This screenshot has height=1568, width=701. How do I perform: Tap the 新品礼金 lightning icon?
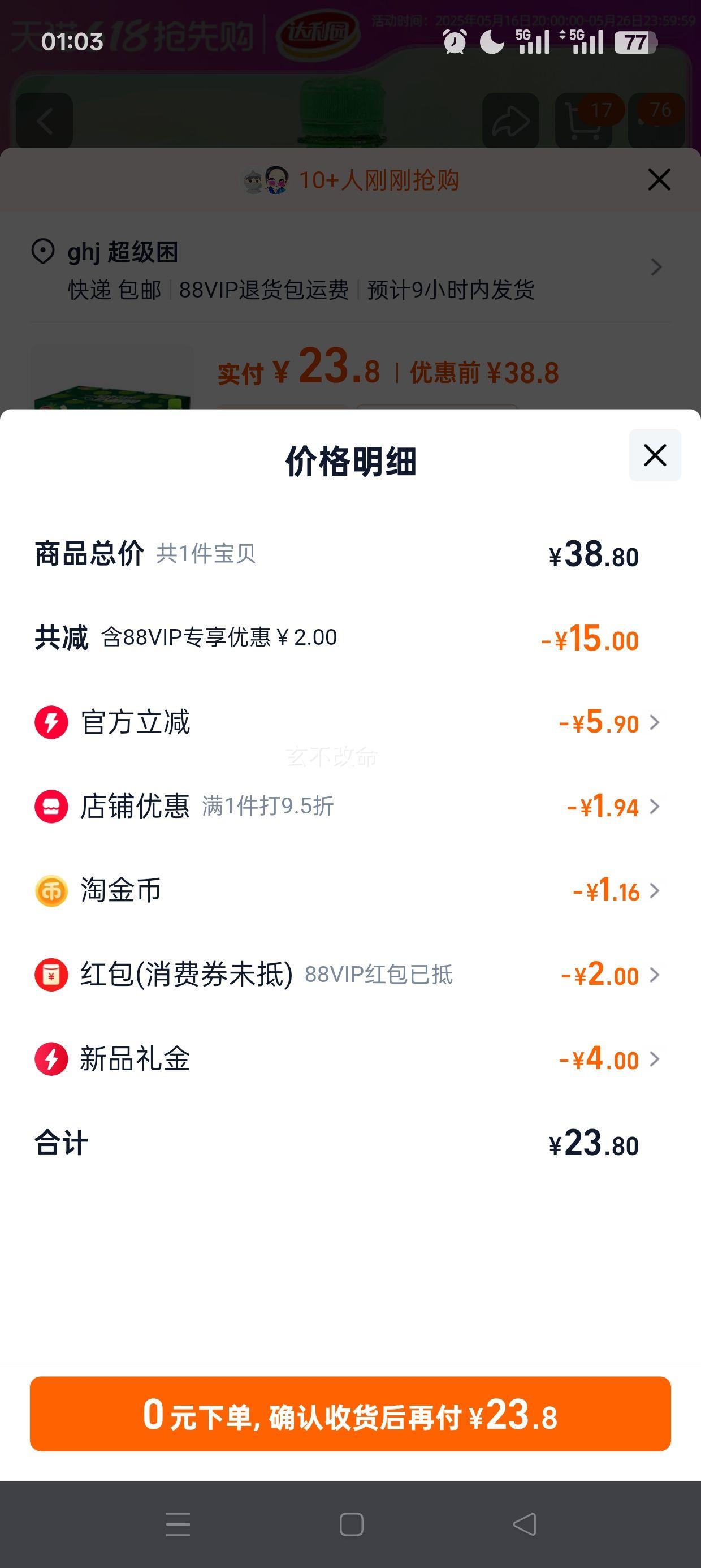[x=51, y=1059]
